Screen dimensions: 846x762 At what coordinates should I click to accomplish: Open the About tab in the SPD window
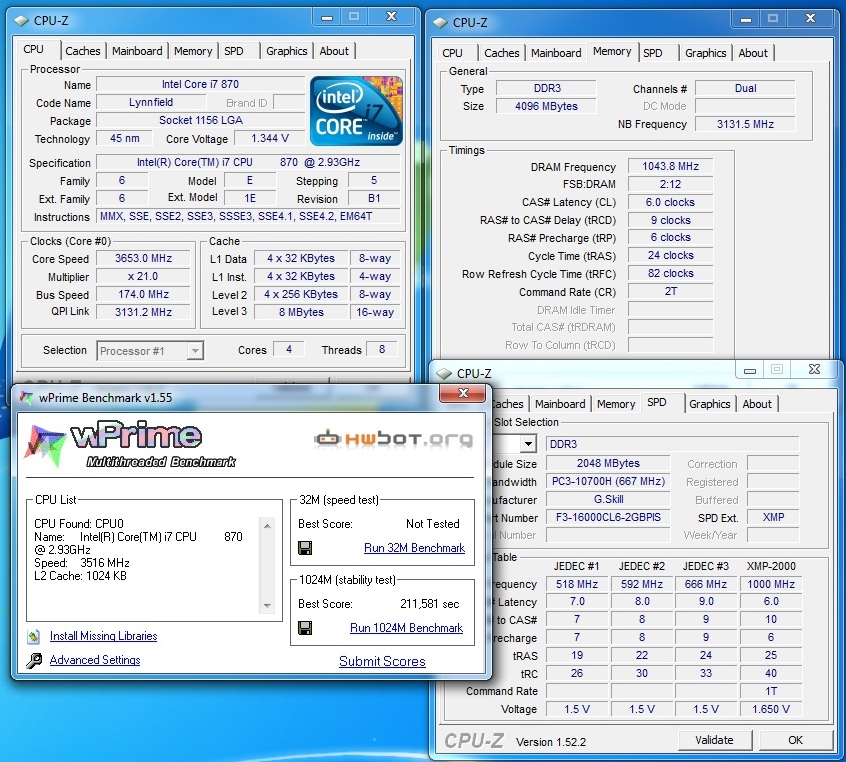(757, 404)
